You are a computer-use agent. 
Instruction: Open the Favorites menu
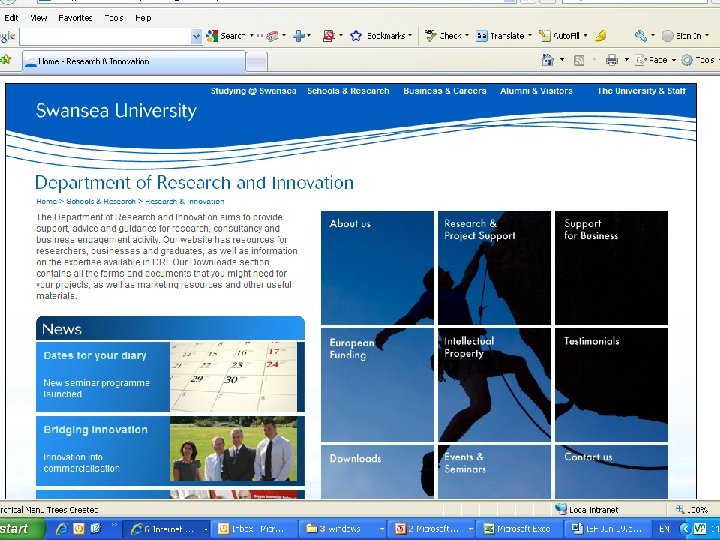point(75,18)
